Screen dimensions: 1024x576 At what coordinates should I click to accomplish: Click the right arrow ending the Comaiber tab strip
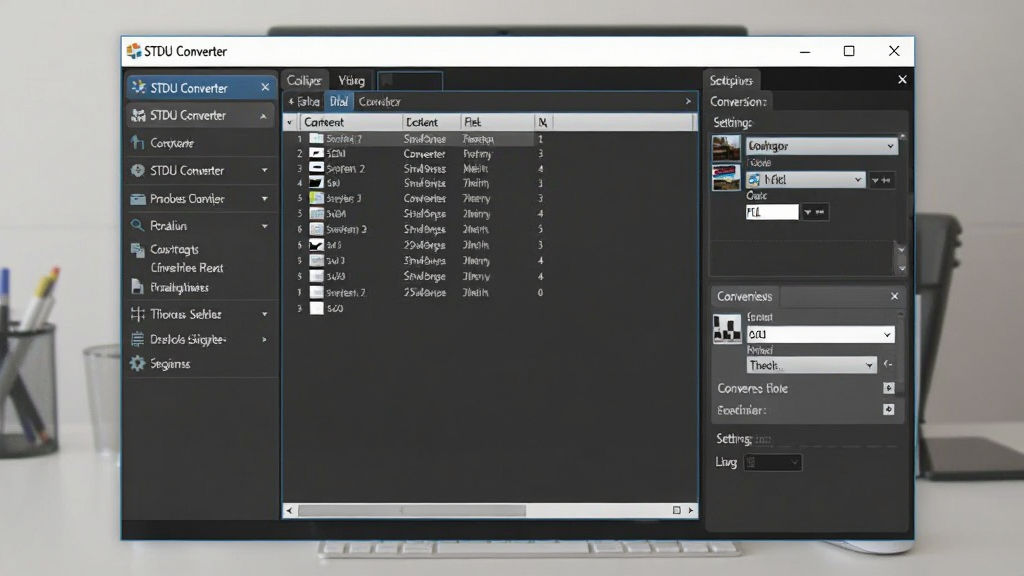coord(688,101)
